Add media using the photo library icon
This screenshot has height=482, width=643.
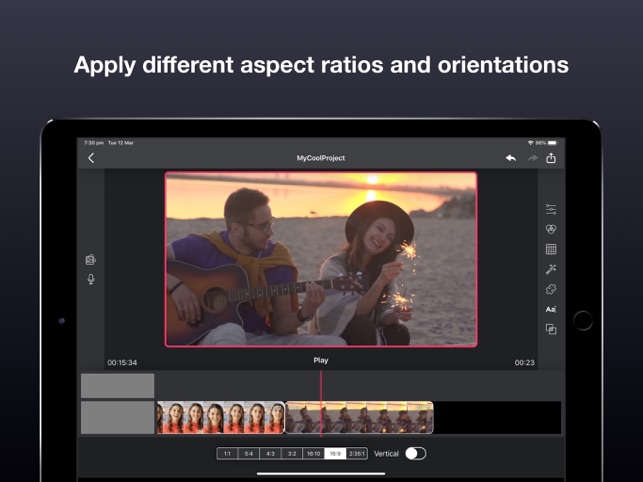pos(91,259)
